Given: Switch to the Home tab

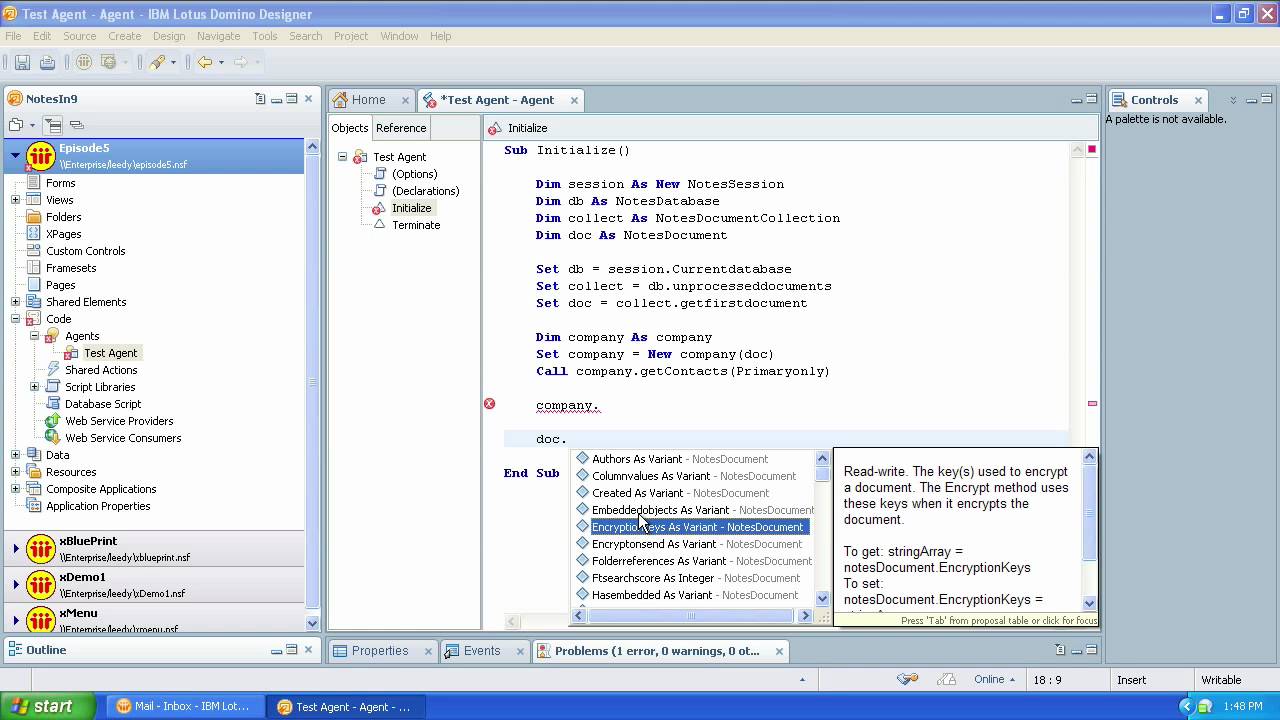Looking at the screenshot, I should tap(368, 100).
